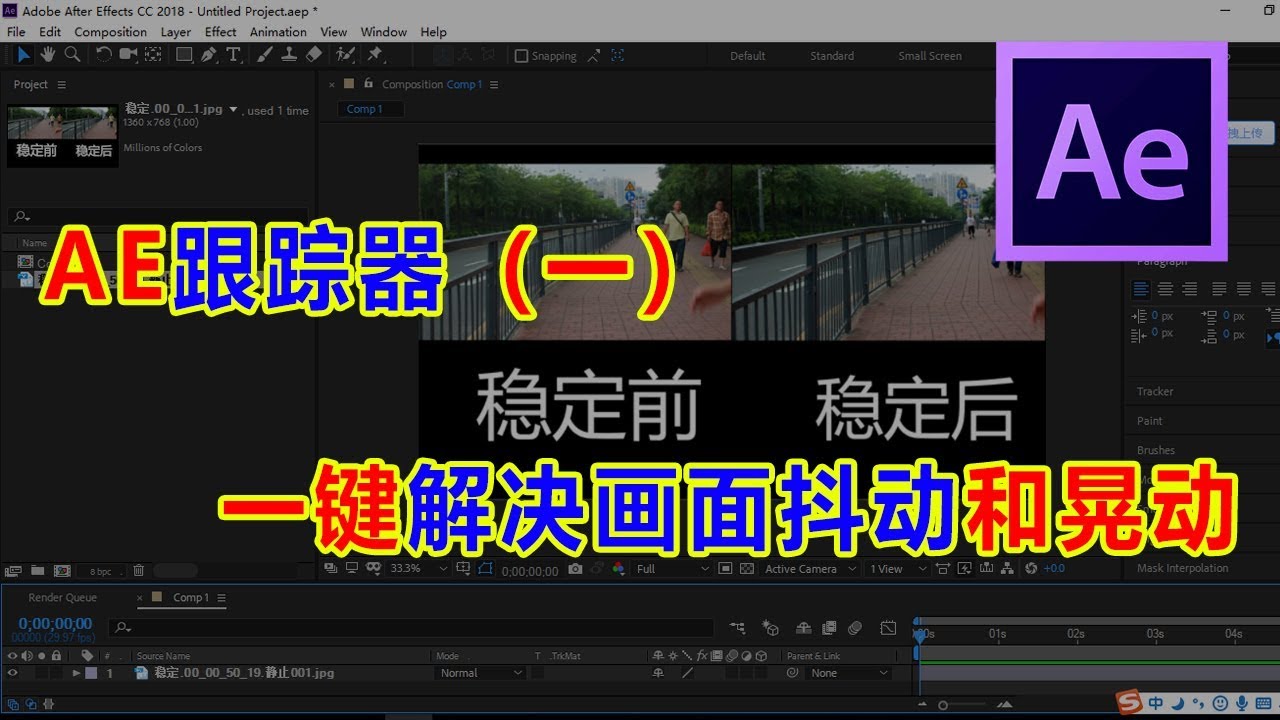
Task: Reset exposure icon in viewer footer
Action: pos(1032,568)
